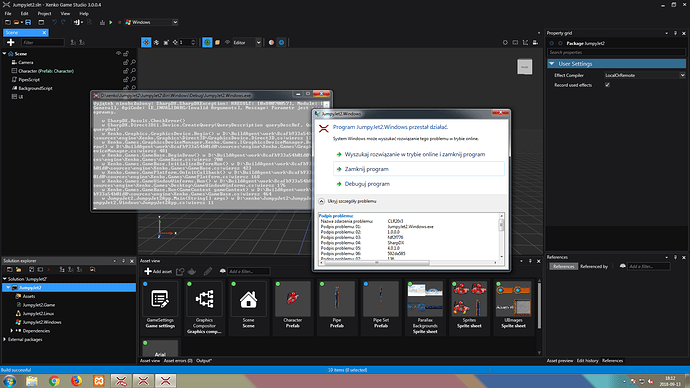Click the green clock icon in scene toolbar

(x=207, y=42)
